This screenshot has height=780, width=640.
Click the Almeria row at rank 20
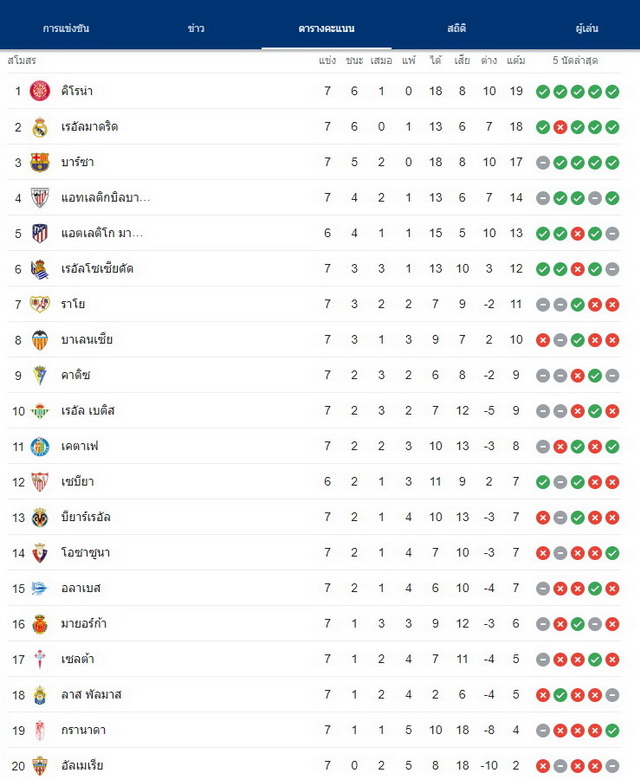coord(314,765)
